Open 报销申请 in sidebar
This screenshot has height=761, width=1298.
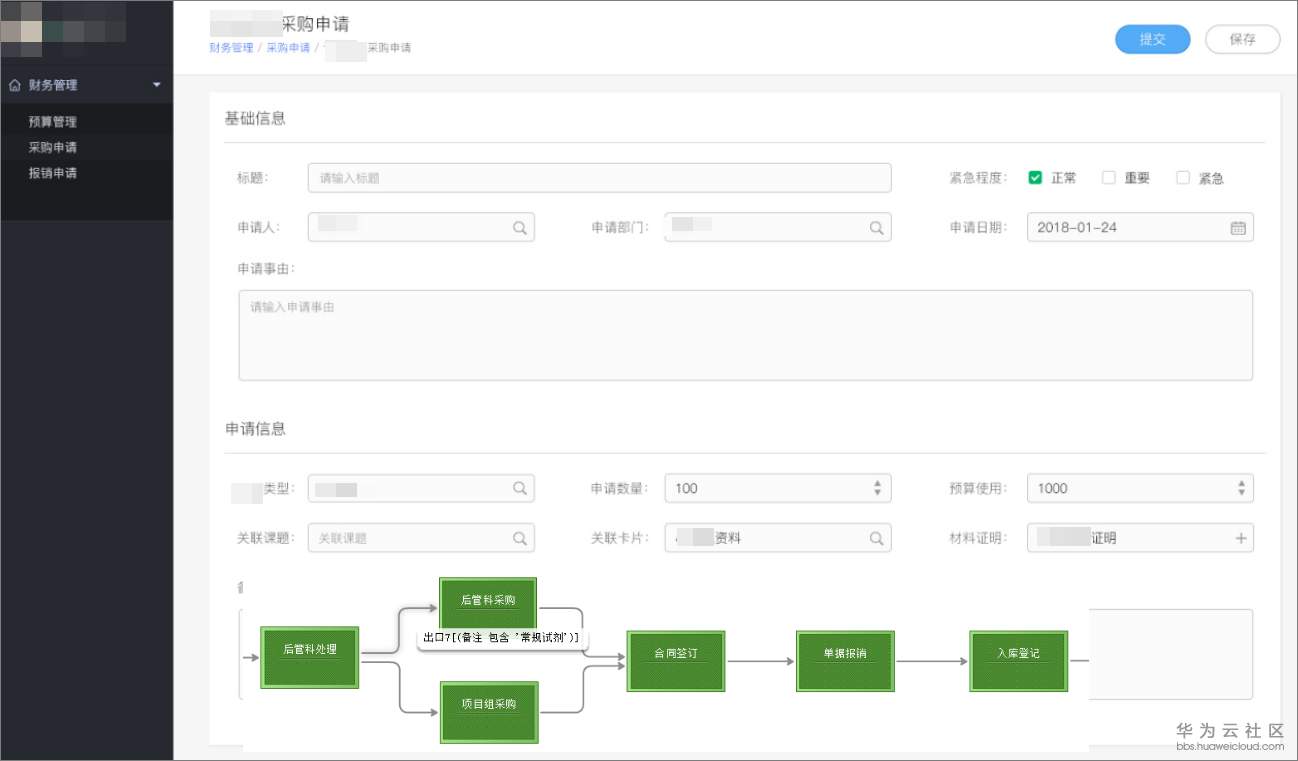(x=53, y=173)
